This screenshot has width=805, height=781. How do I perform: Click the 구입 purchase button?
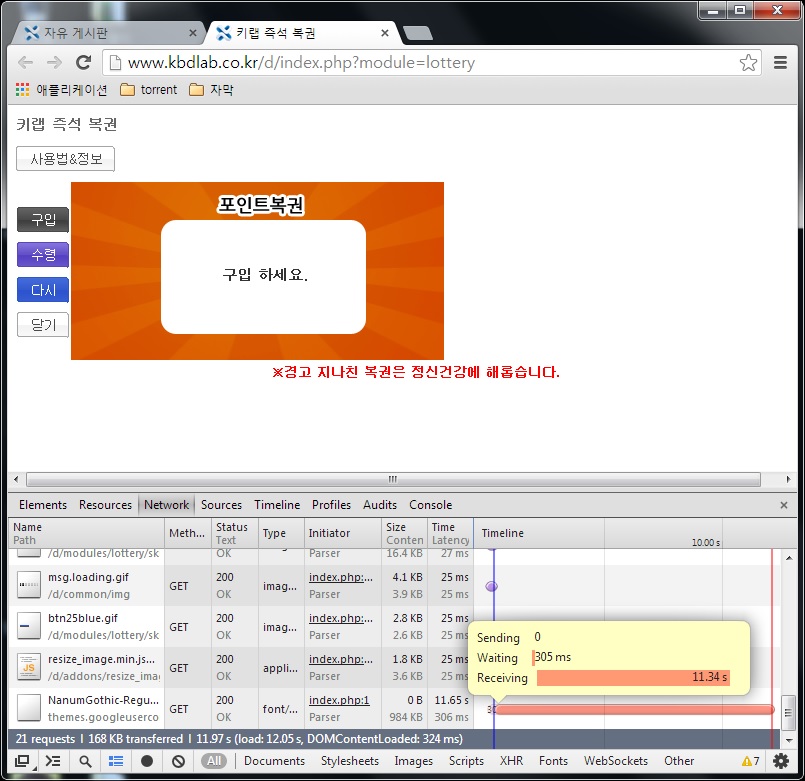42,220
